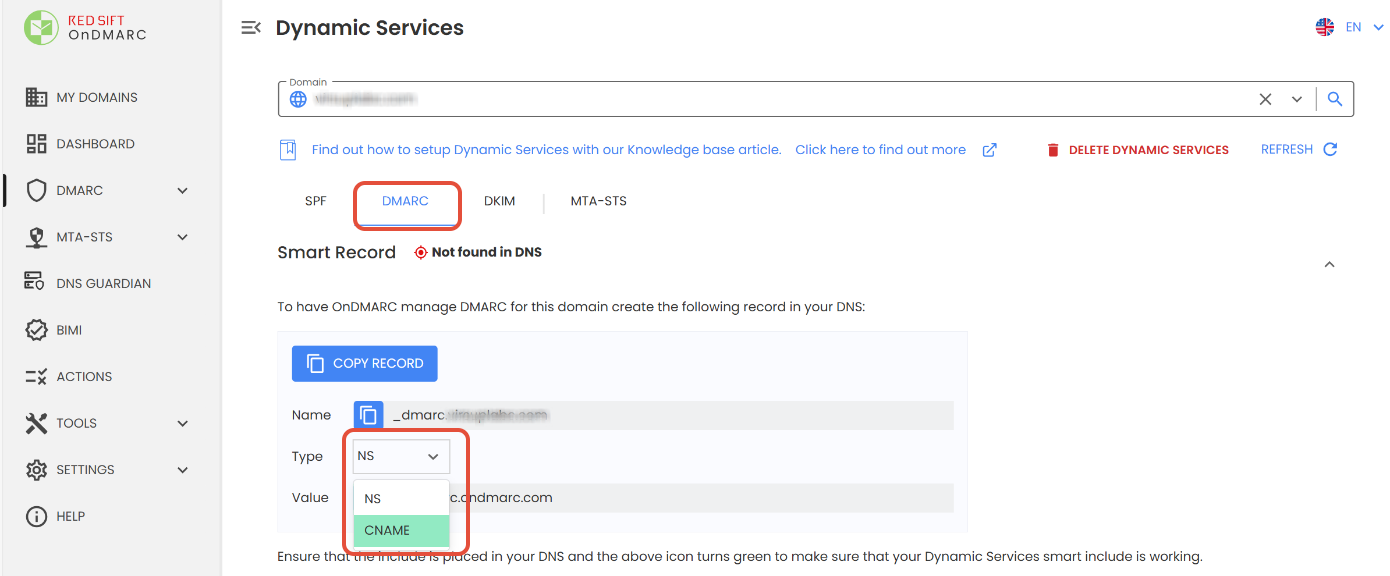This screenshot has width=1390, height=576.
Task: Click the Actions list icon
Action: (36, 377)
